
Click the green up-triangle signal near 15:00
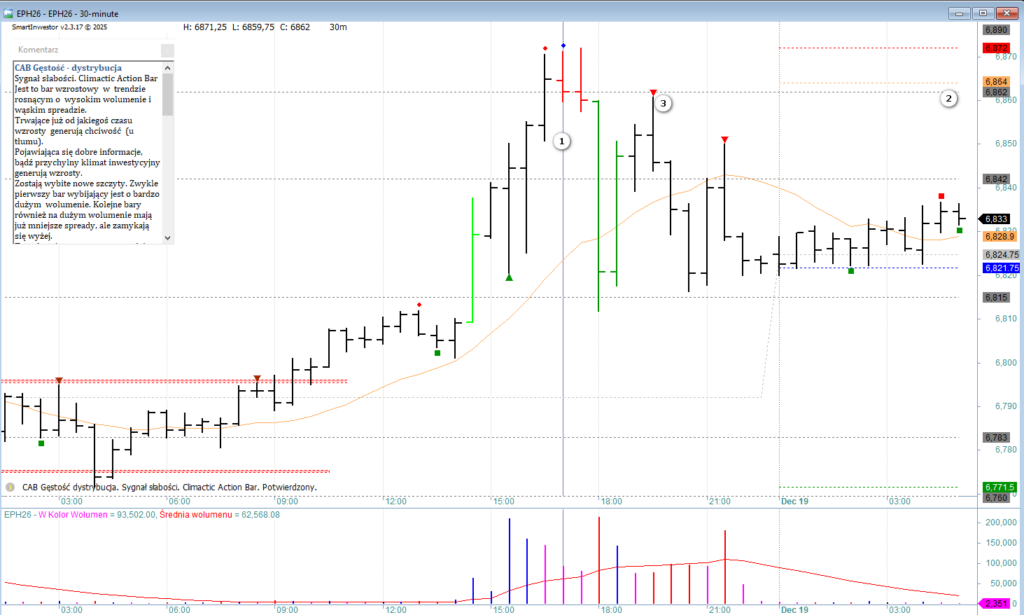coord(509,278)
